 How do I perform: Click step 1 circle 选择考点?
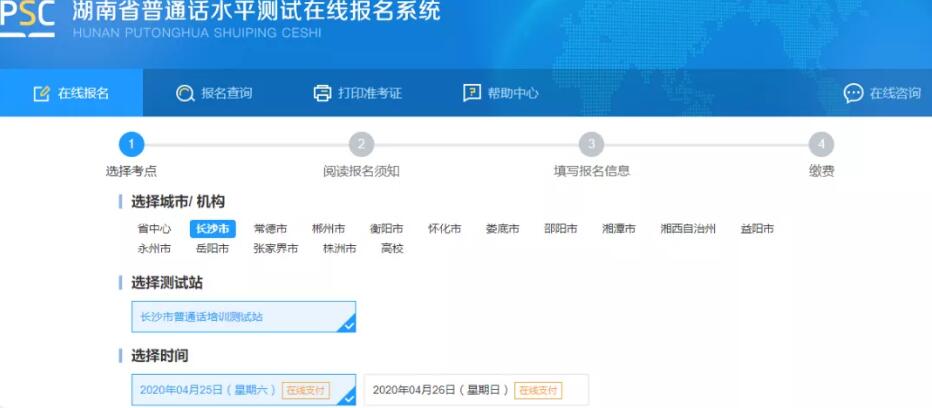pos(131,145)
